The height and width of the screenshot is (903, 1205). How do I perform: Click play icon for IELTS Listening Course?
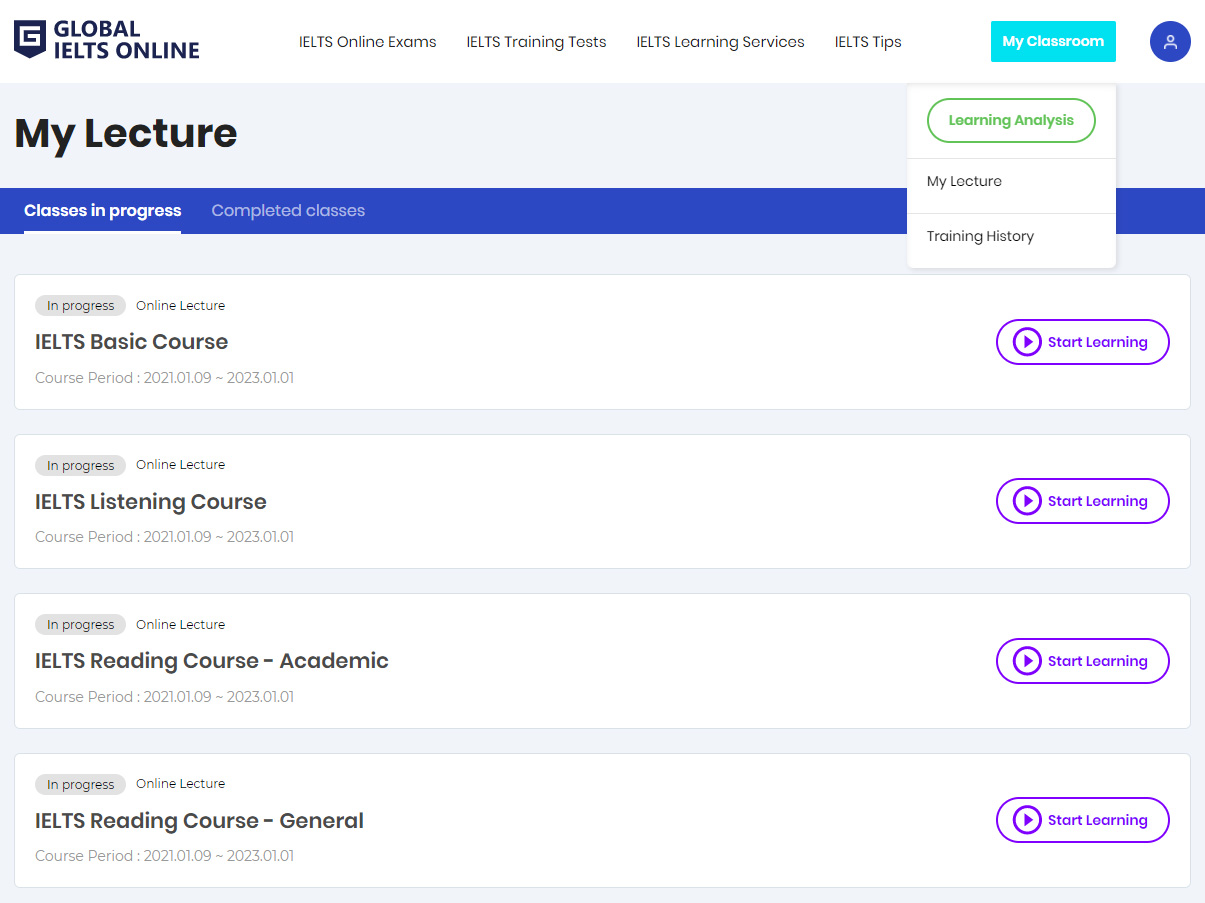[1027, 501]
